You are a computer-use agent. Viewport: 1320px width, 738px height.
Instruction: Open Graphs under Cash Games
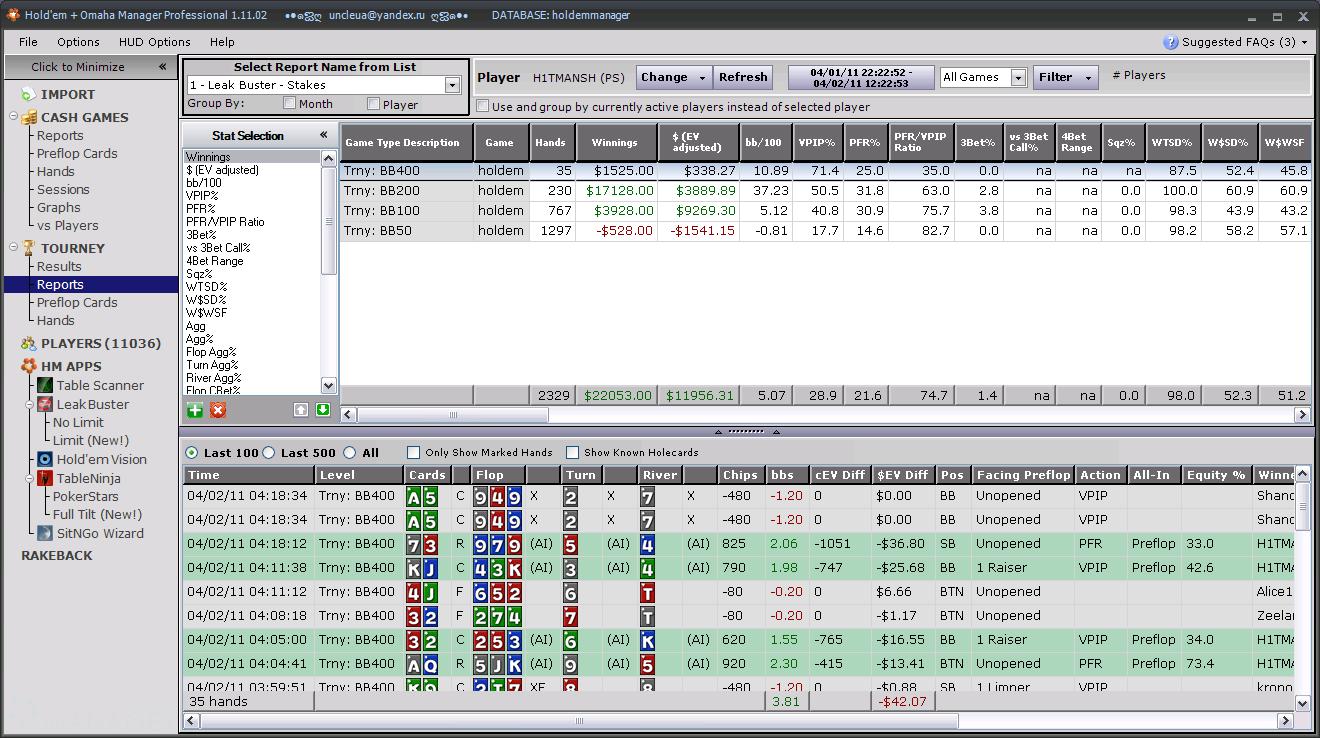[59, 207]
